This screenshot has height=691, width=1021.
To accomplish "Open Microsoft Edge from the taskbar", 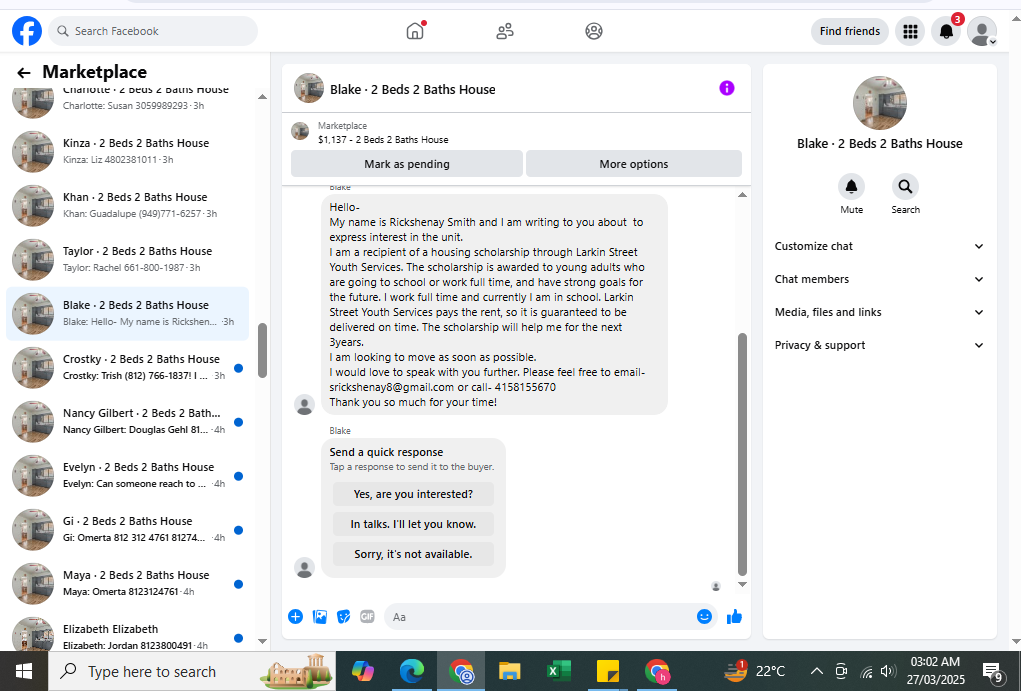I will pyautogui.click(x=412, y=671).
